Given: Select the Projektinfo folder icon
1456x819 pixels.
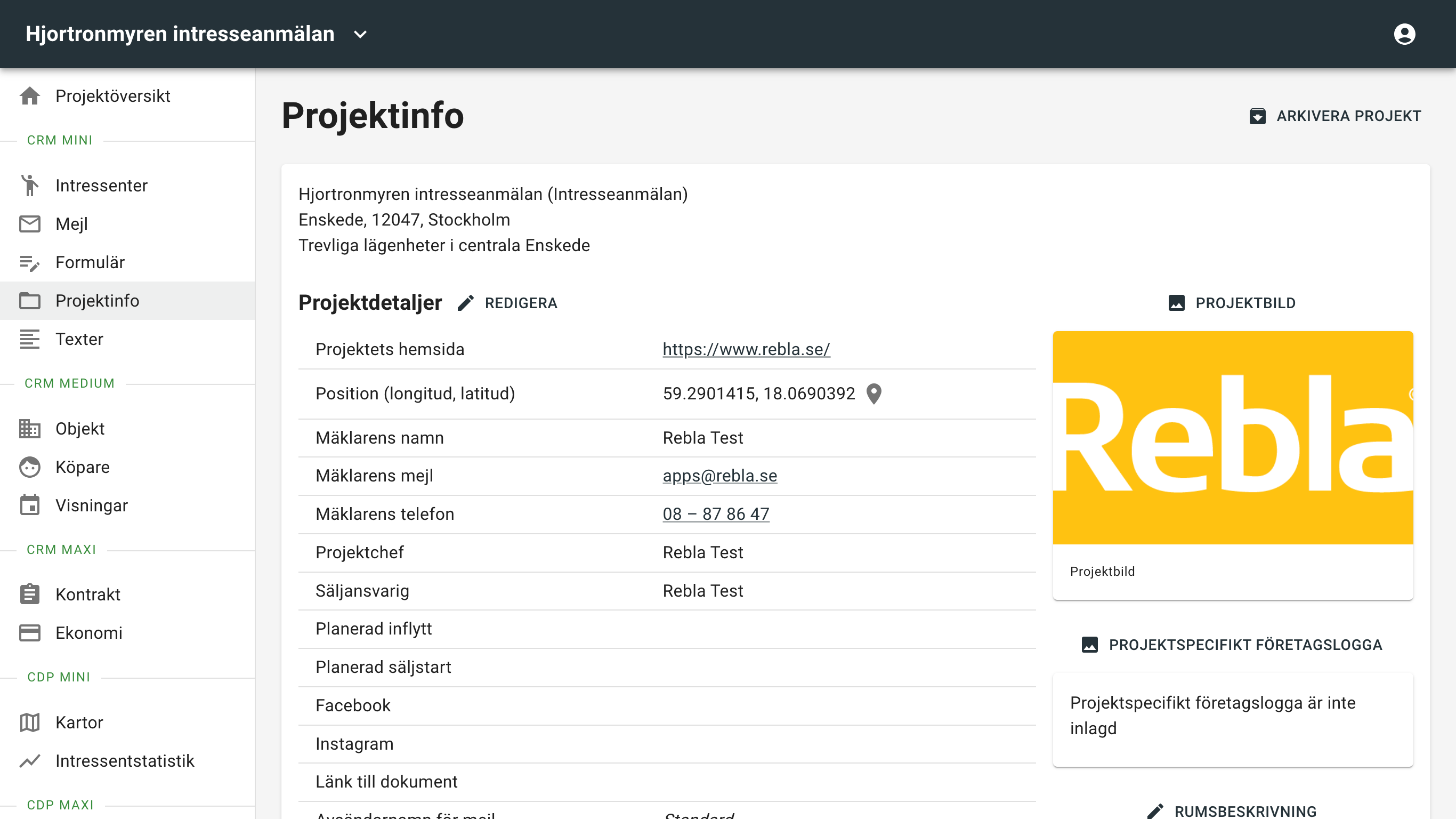Looking at the screenshot, I should 30,301.
